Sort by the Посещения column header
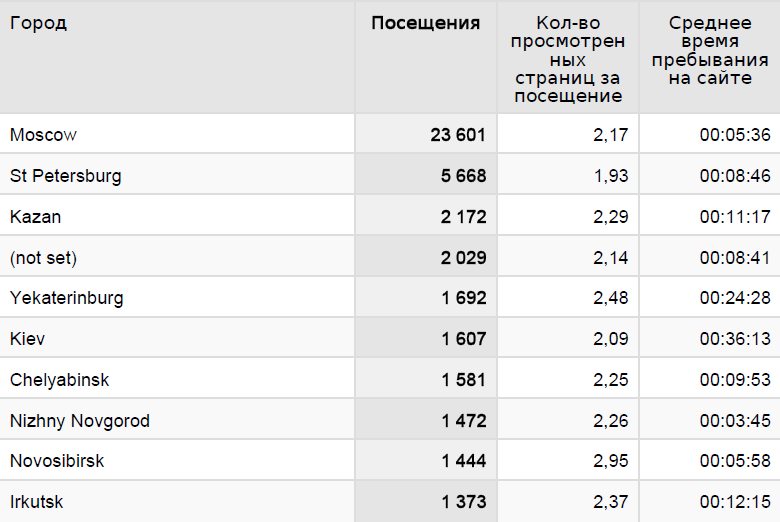 (x=425, y=23)
